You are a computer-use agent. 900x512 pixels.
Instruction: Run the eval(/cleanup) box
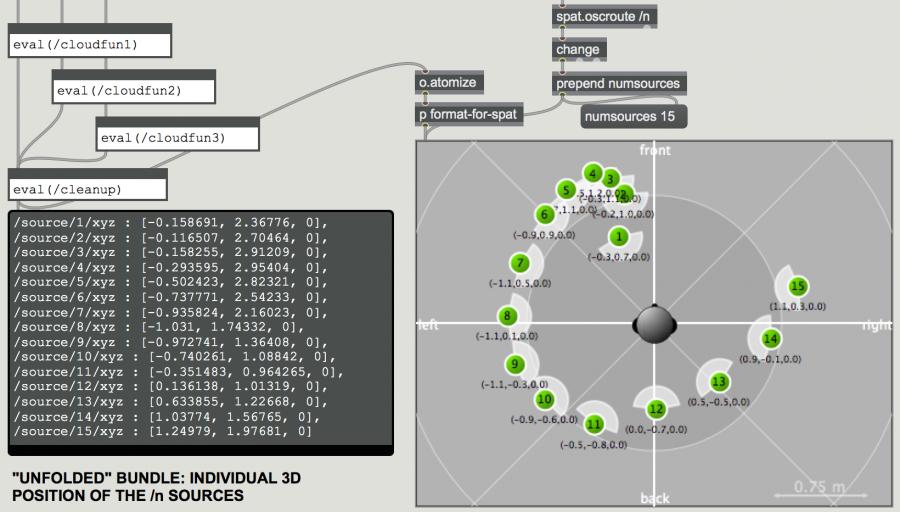click(89, 187)
